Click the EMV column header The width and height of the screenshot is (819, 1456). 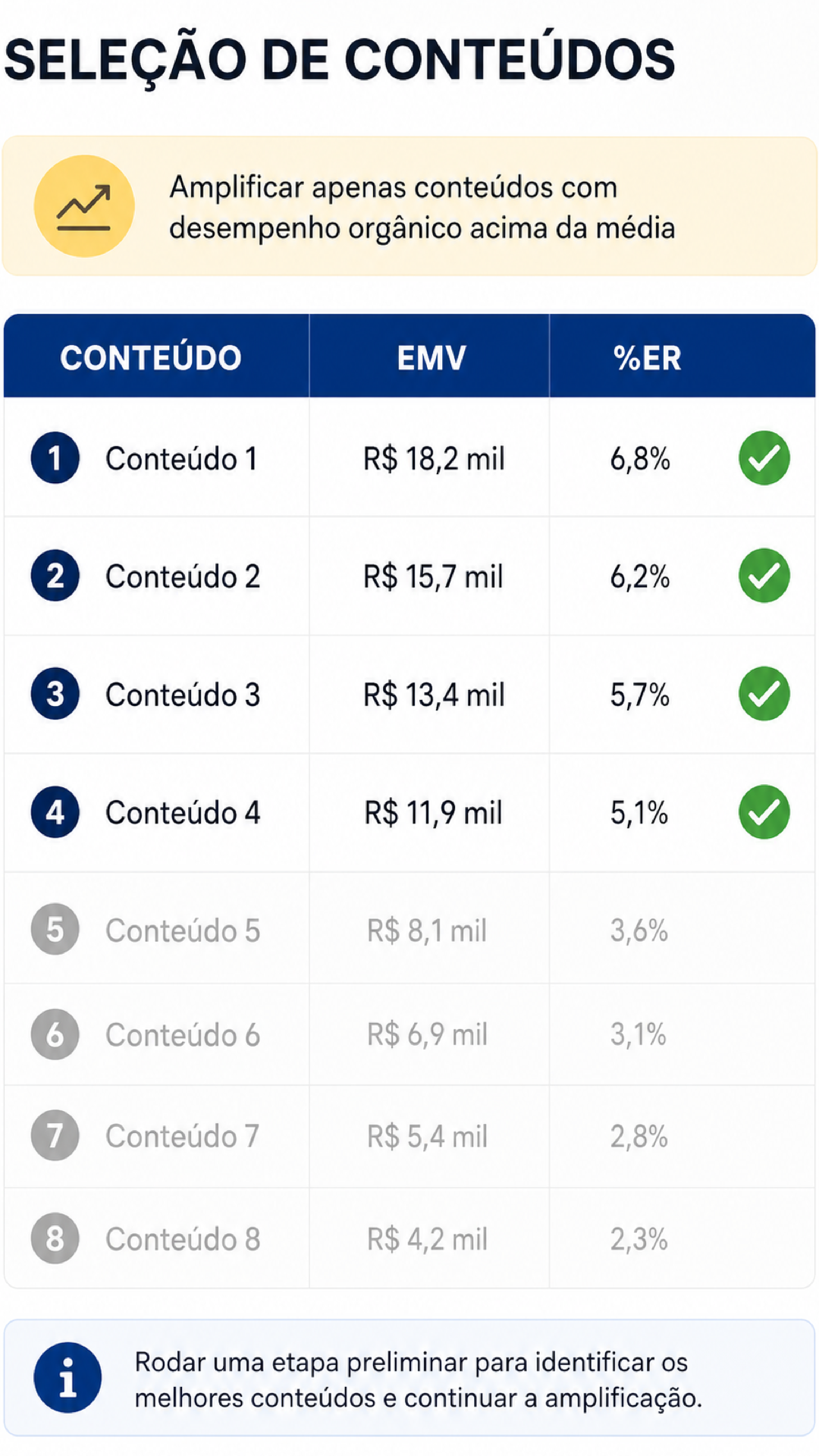click(431, 358)
